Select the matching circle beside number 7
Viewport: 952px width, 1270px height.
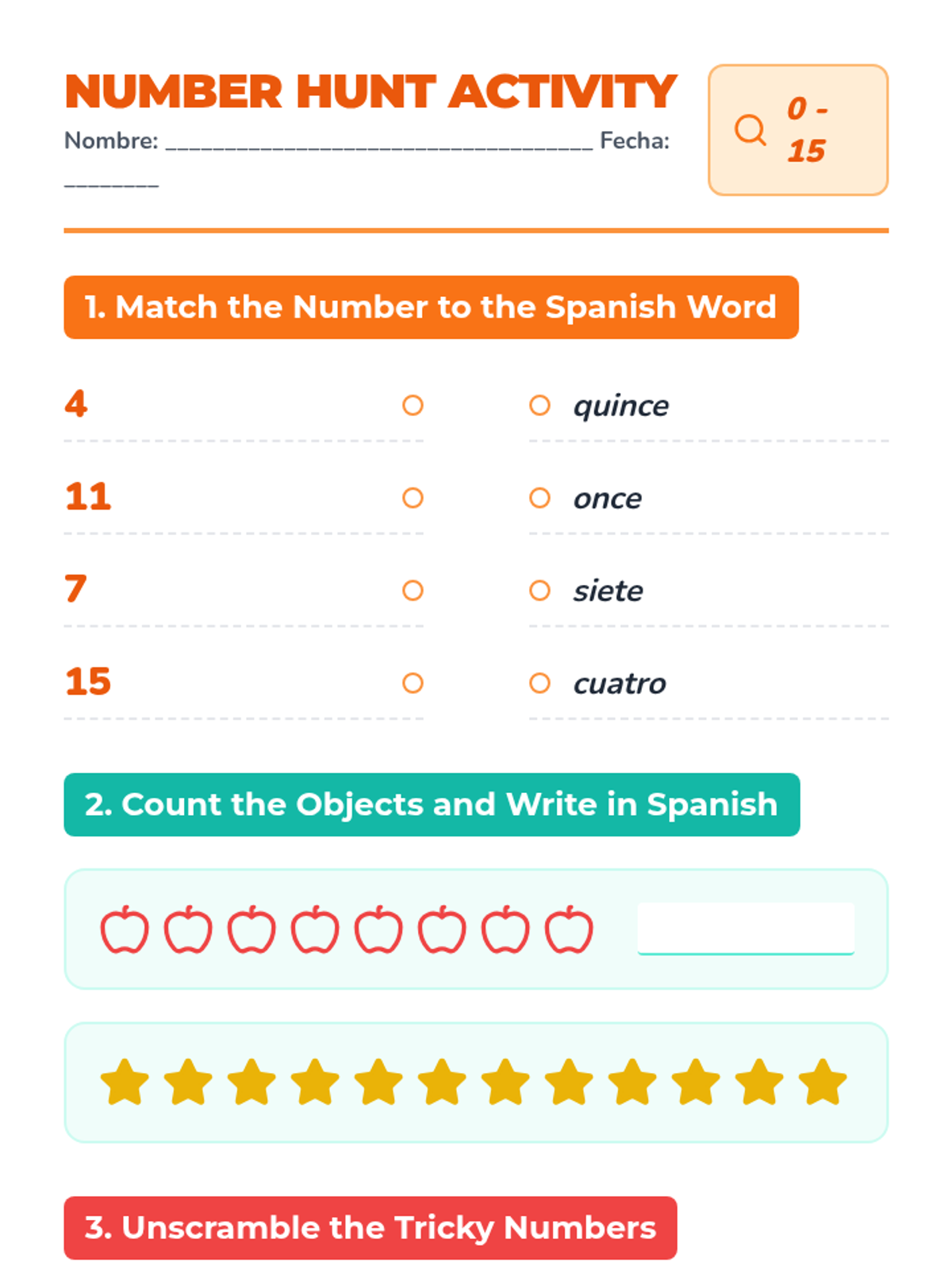click(413, 591)
